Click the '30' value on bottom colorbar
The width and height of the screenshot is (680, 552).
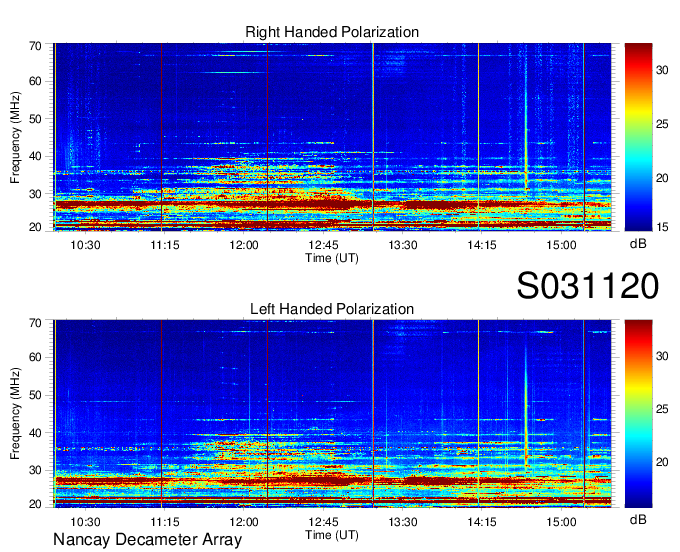pyautogui.click(x=662, y=356)
